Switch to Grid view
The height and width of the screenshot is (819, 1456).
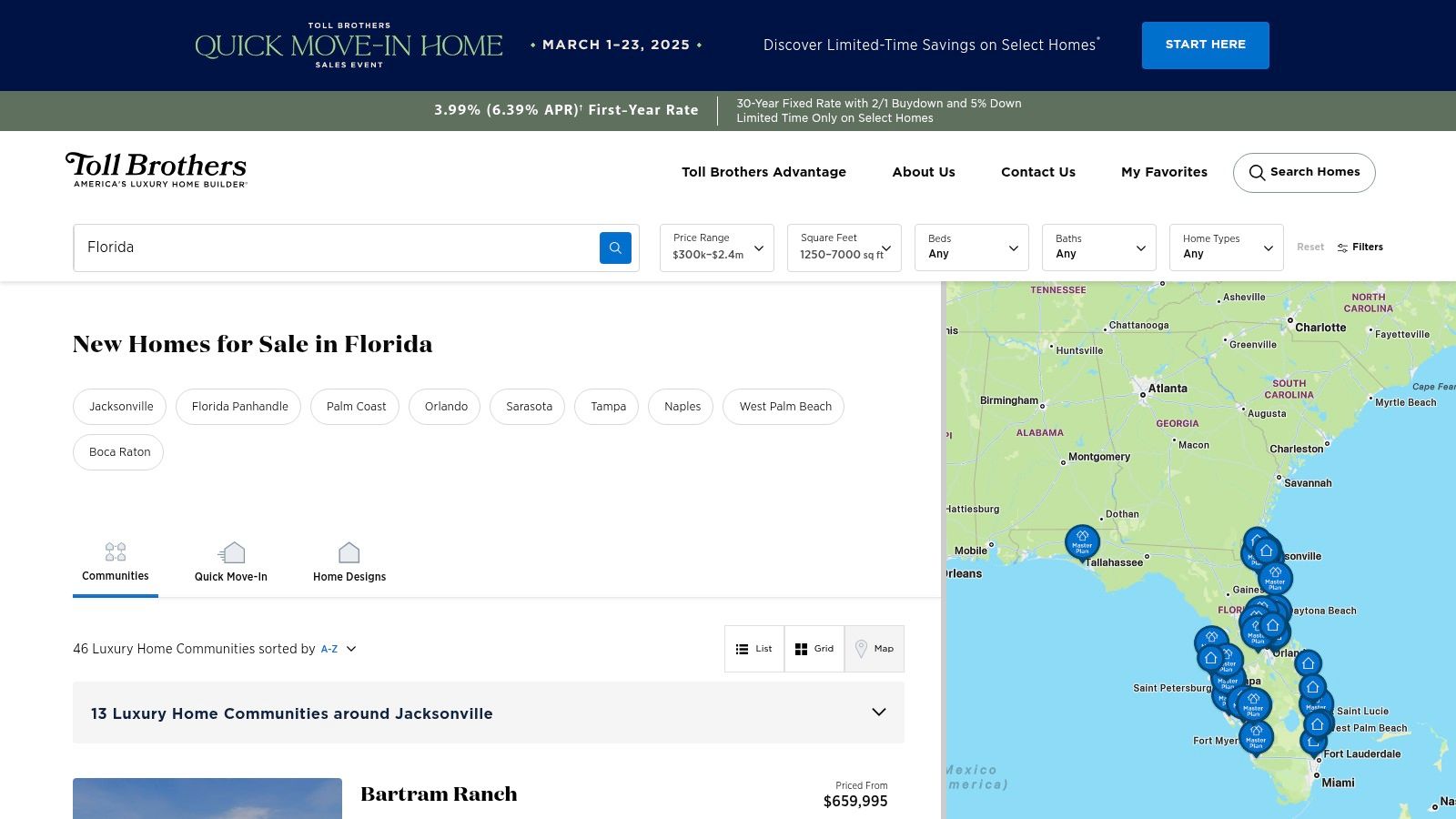814,649
